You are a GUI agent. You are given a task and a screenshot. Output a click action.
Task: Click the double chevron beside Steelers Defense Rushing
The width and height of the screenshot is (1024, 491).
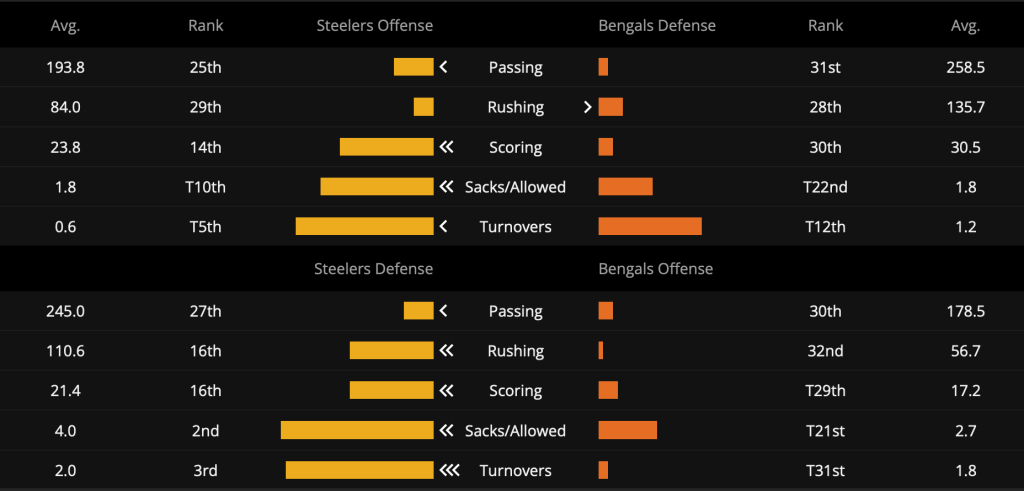click(446, 351)
